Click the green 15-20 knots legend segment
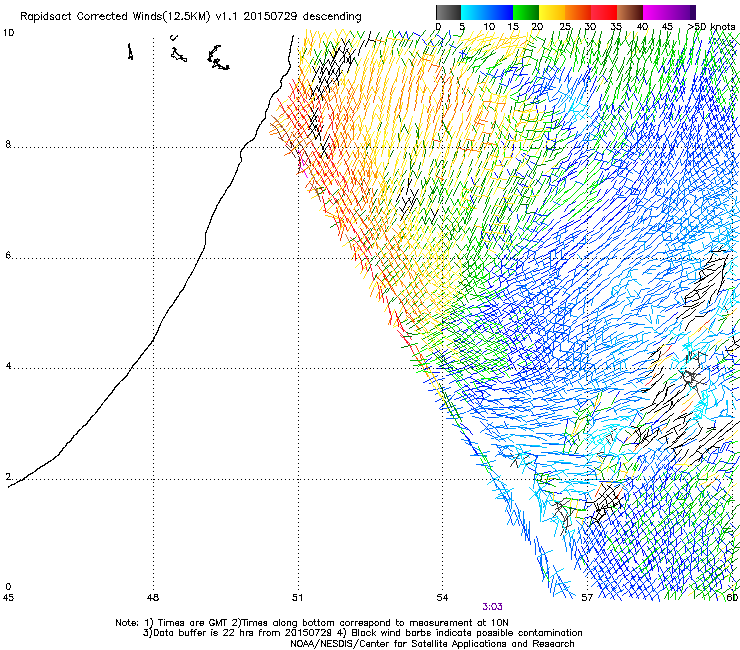740x650 pixels. click(526, 12)
